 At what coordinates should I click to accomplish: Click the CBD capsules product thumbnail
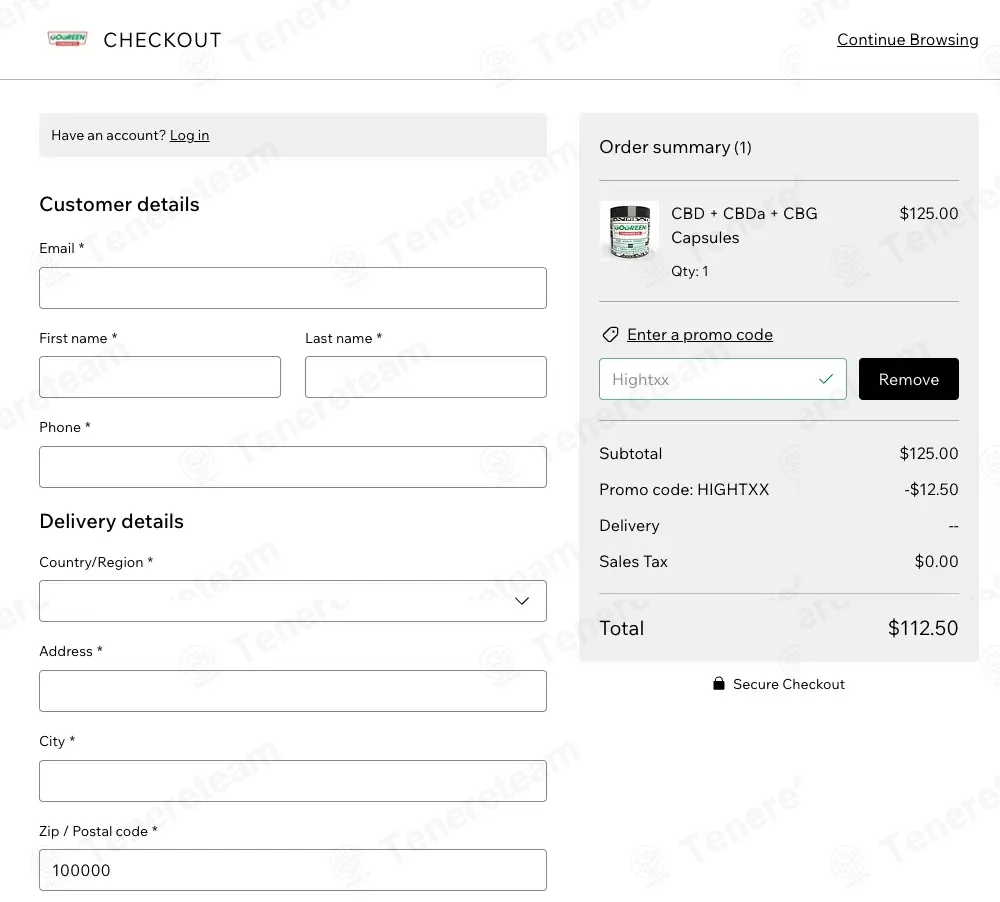point(629,232)
